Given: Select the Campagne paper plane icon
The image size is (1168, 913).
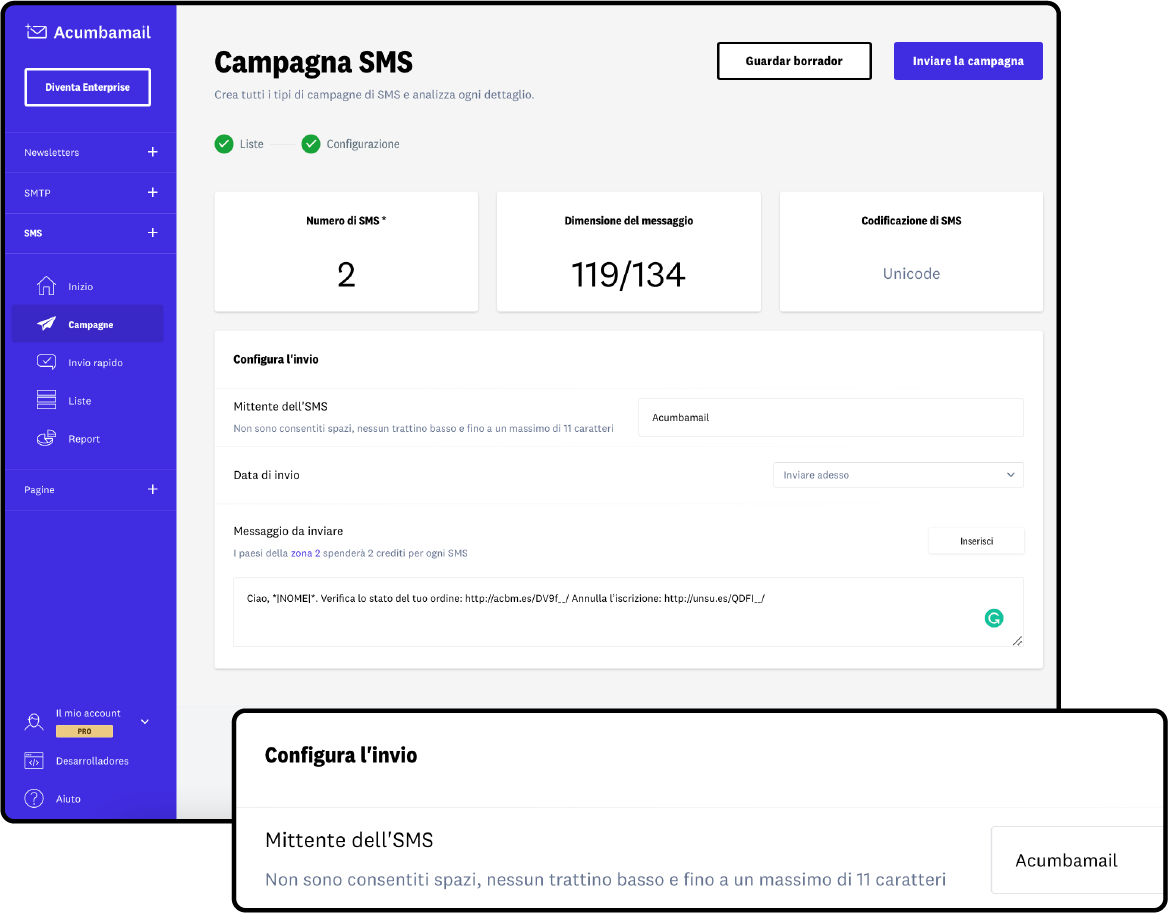Looking at the screenshot, I should coord(46,324).
